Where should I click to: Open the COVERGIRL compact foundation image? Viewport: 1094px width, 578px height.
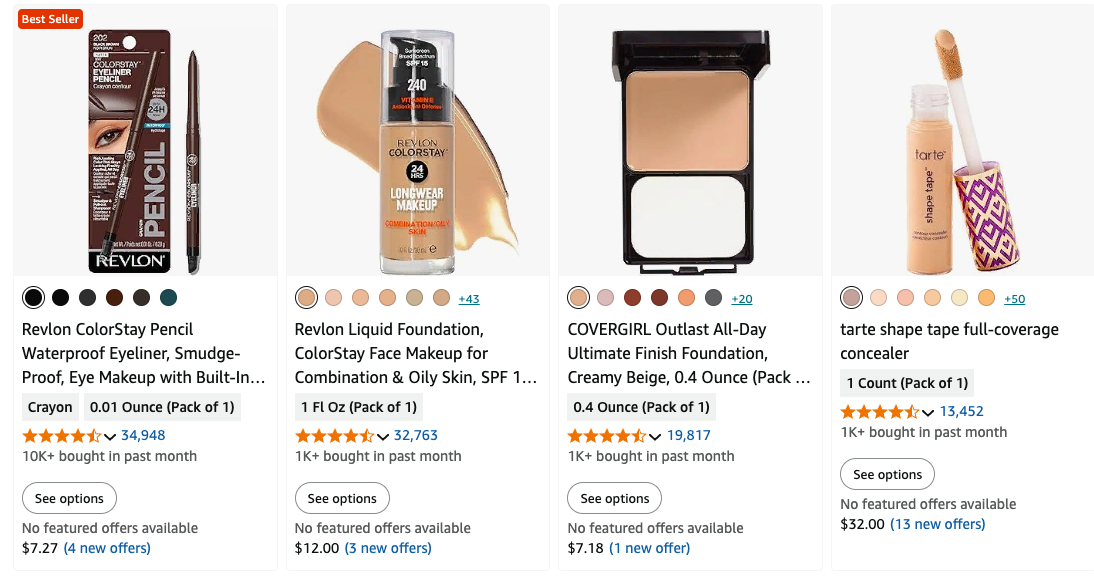click(690, 150)
